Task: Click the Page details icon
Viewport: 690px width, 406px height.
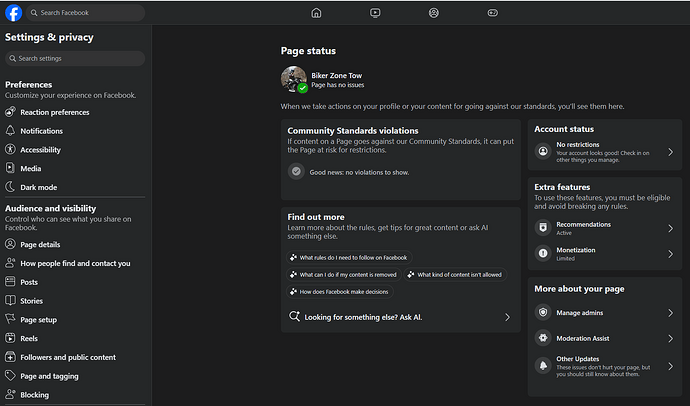Action: click(x=10, y=244)
